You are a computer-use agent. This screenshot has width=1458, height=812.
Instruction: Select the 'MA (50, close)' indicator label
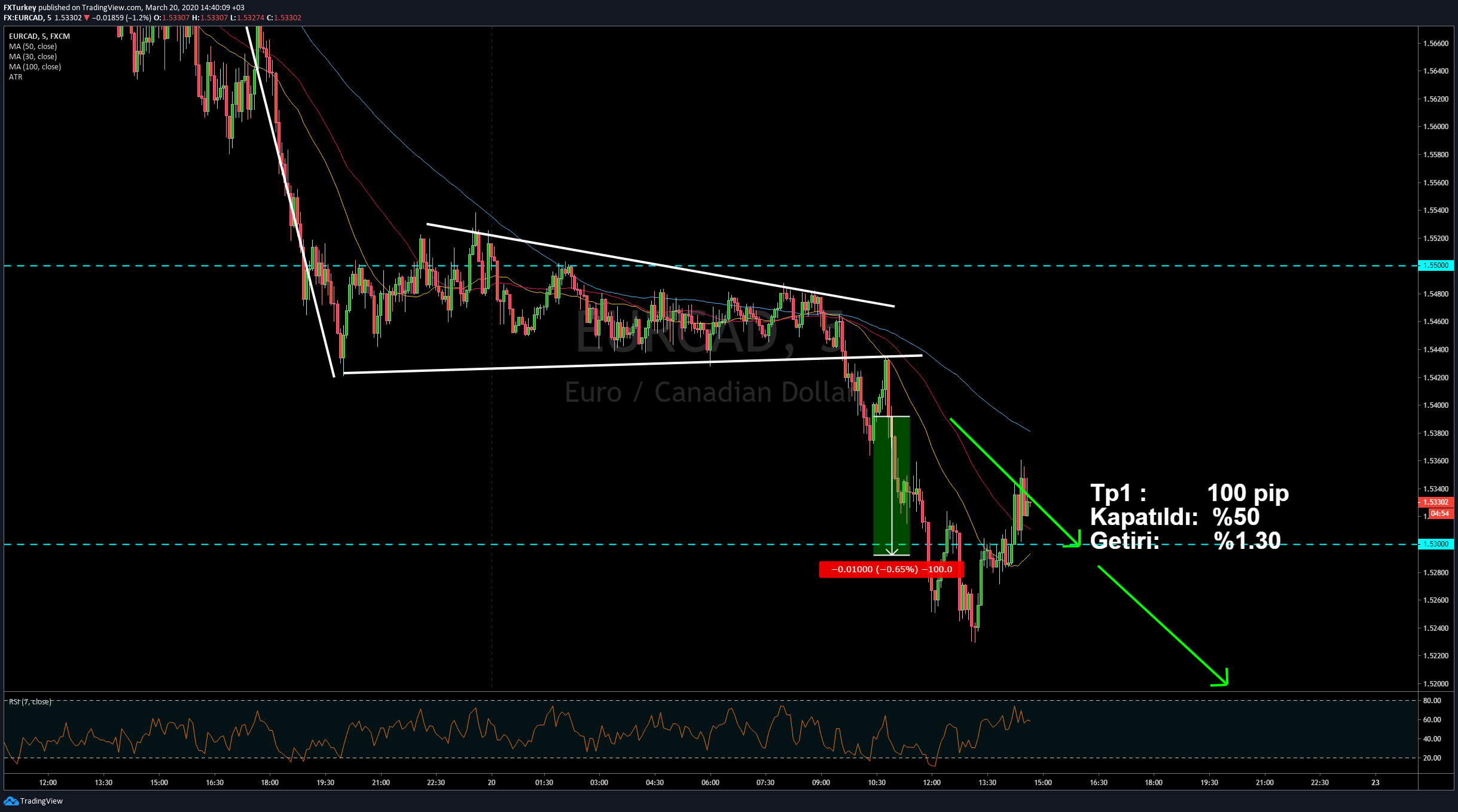click(33, 47)
